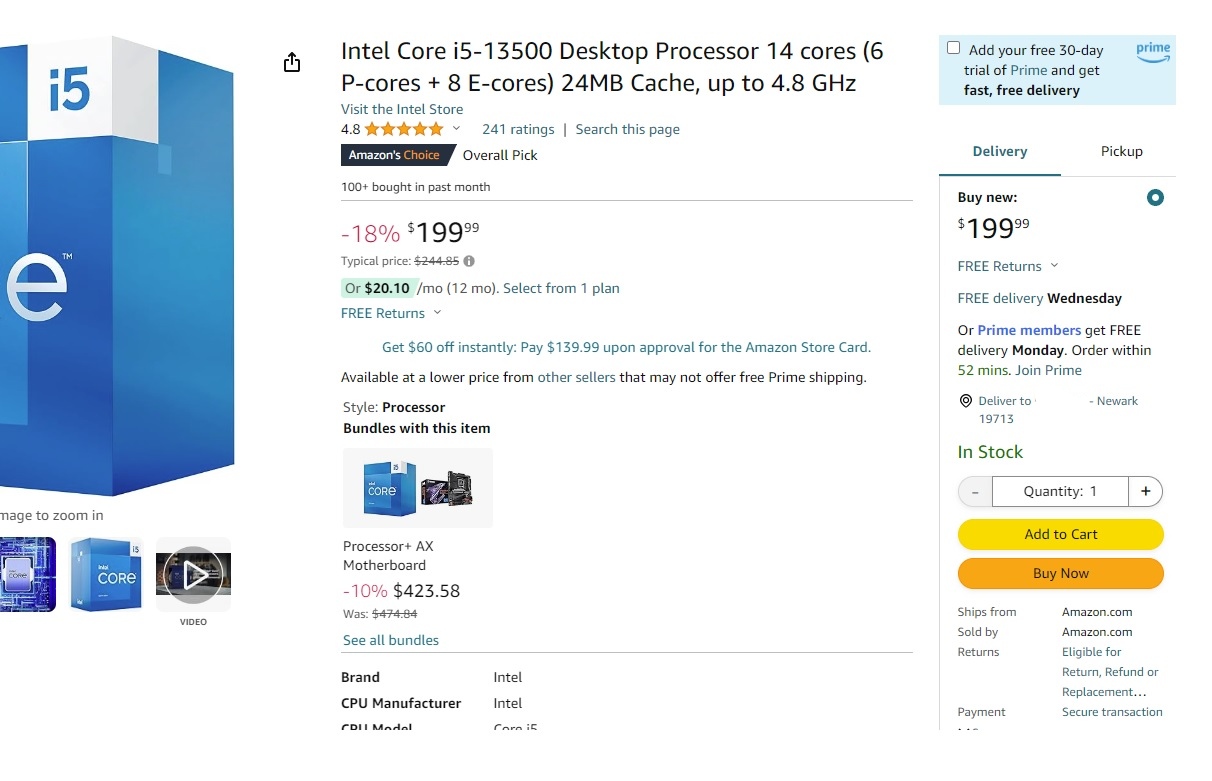Viewport: 1212px width, 781px height.
Task: Play the product video thumbnail
Action: point(193,575)
